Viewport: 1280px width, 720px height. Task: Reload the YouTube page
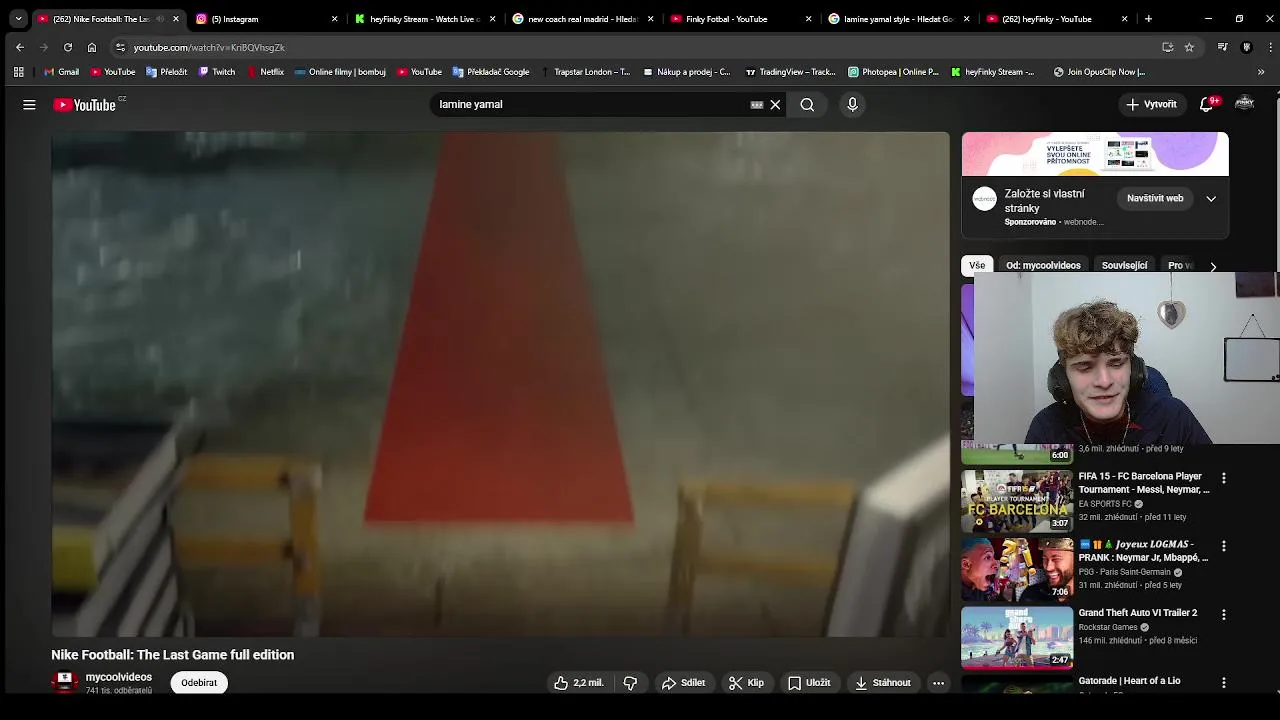[67, 47]
